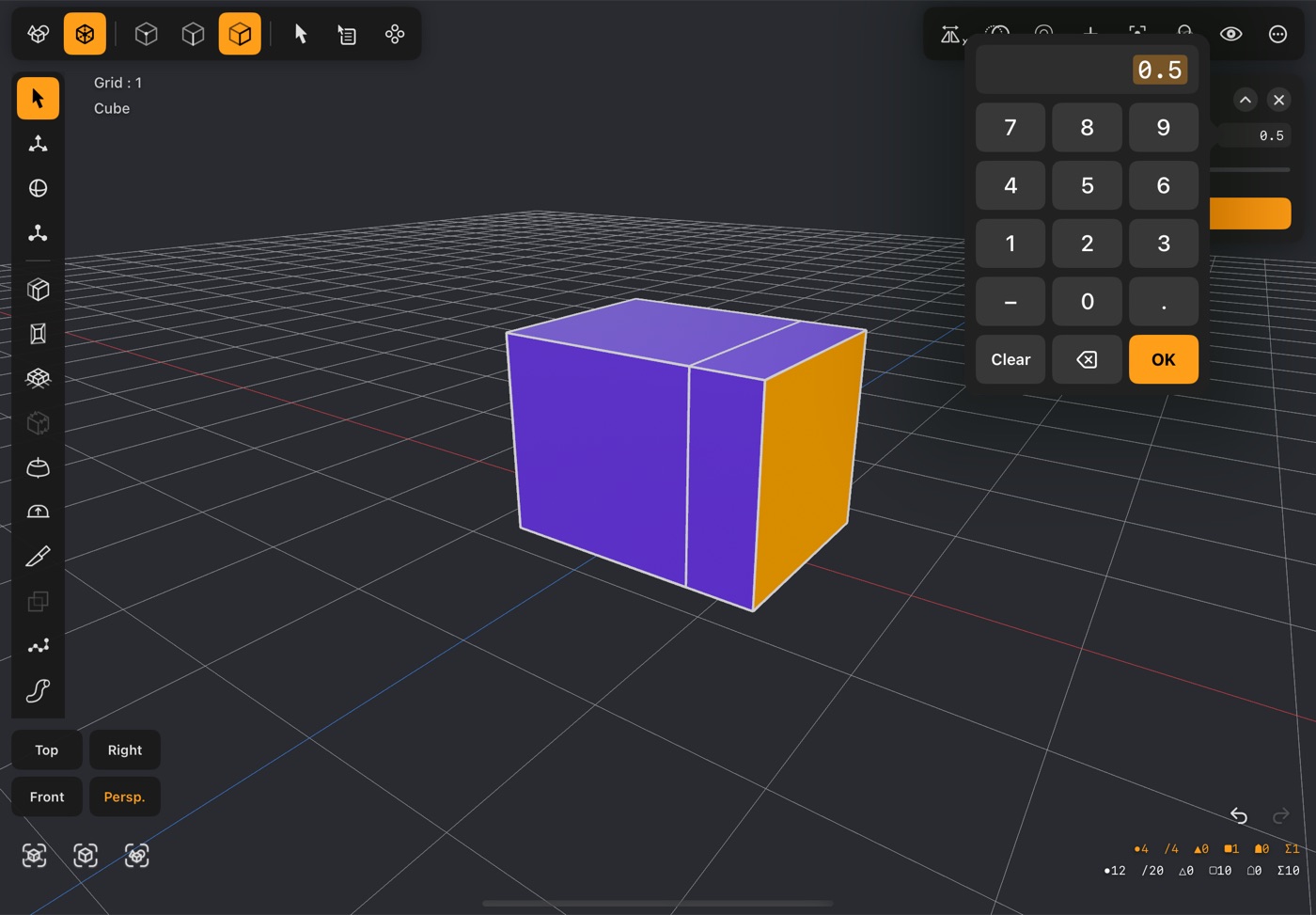The width and height of the screenshot is (1316, 915).
Task: Switch to Persp. view
Action: [124, 797]
